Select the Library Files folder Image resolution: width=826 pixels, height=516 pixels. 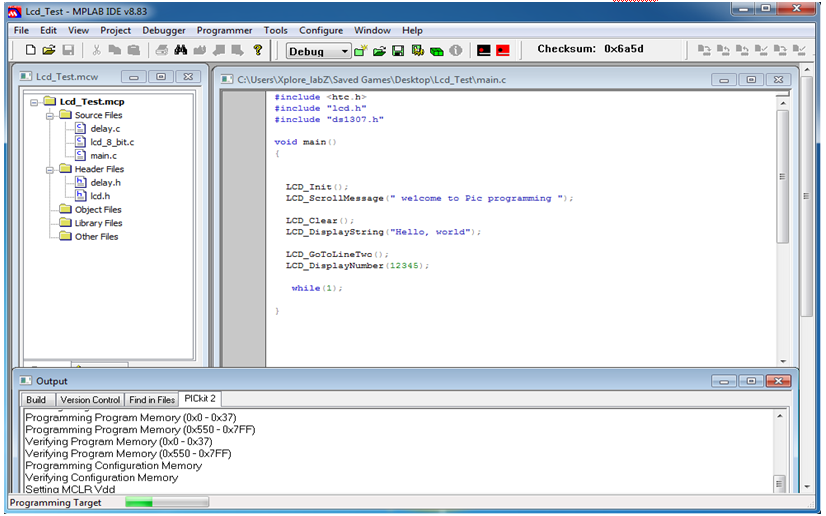tap(99, 223)
